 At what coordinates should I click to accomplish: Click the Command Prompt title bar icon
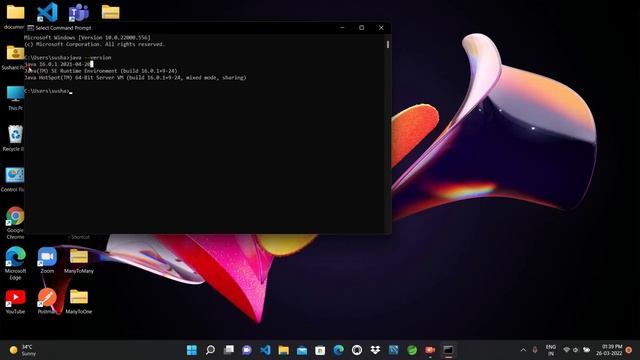click(x=30, y=28)
